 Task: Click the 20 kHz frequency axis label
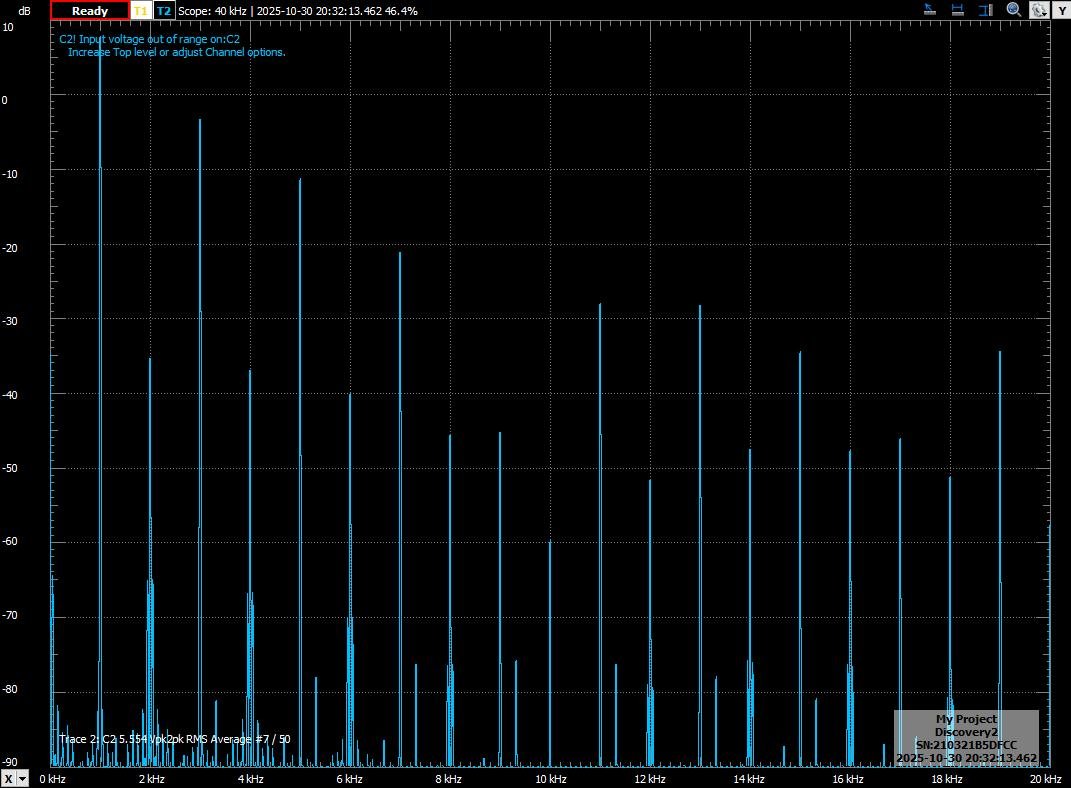(1045, 778)
